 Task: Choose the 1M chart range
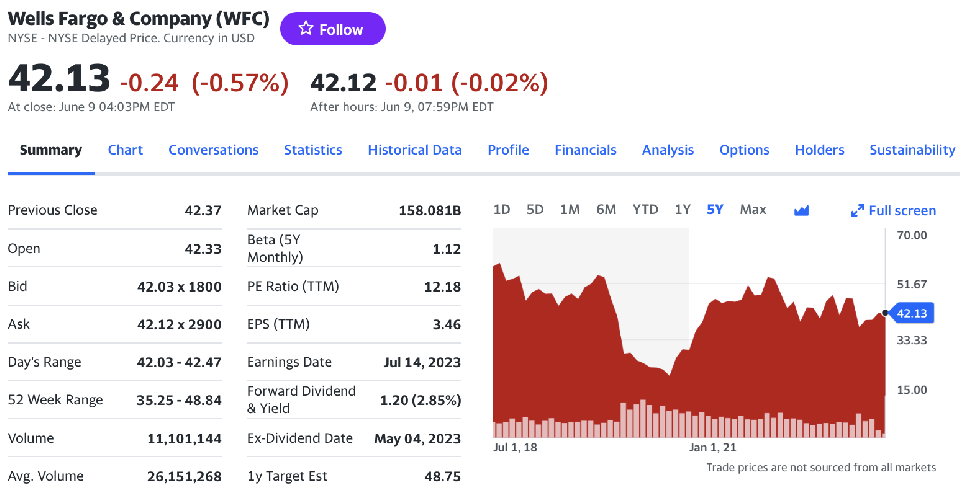[x=570, y=209]
